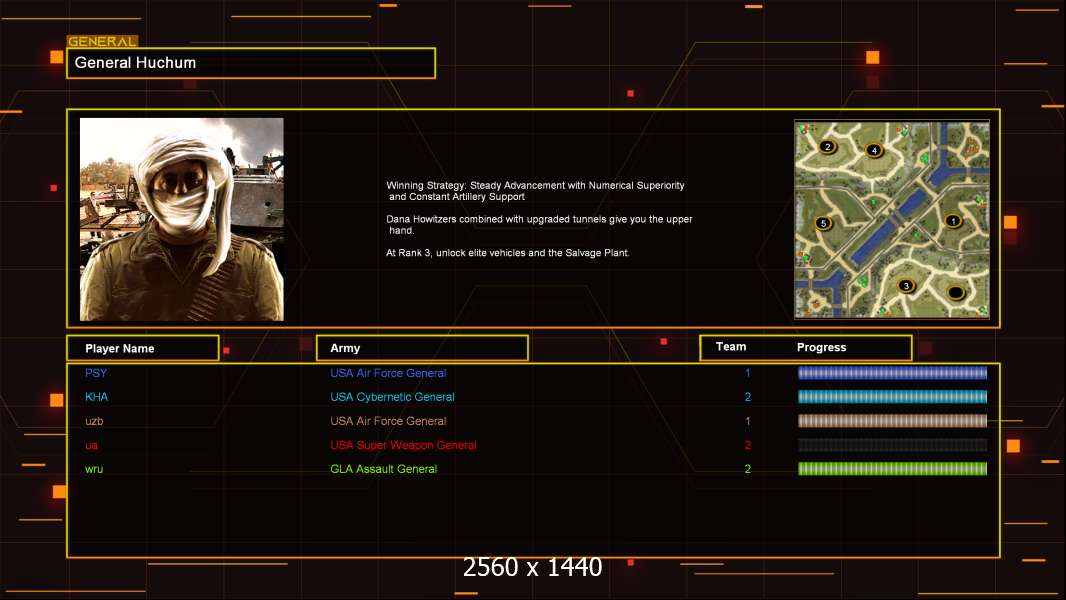Select player PSY in the list
The image size is (1066, 600).
coord(96,373)
